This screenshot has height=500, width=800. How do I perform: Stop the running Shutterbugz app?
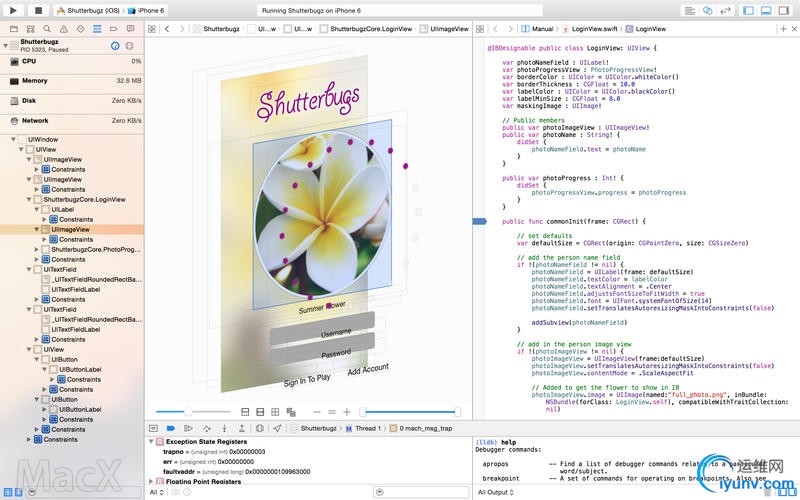[39, 9]
